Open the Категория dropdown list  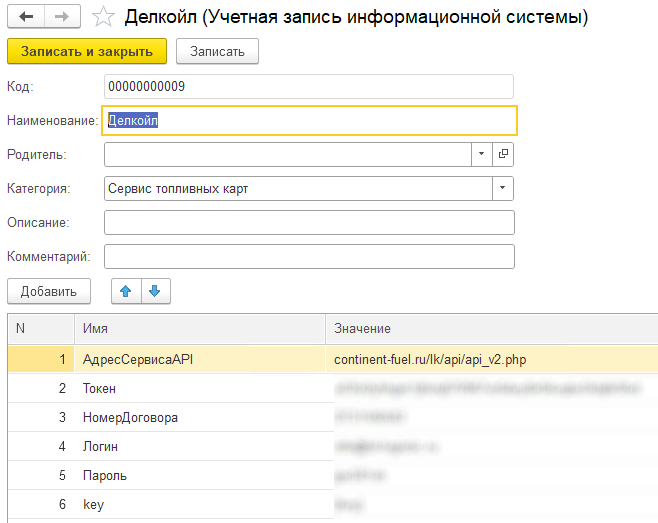tap(502, 188)
